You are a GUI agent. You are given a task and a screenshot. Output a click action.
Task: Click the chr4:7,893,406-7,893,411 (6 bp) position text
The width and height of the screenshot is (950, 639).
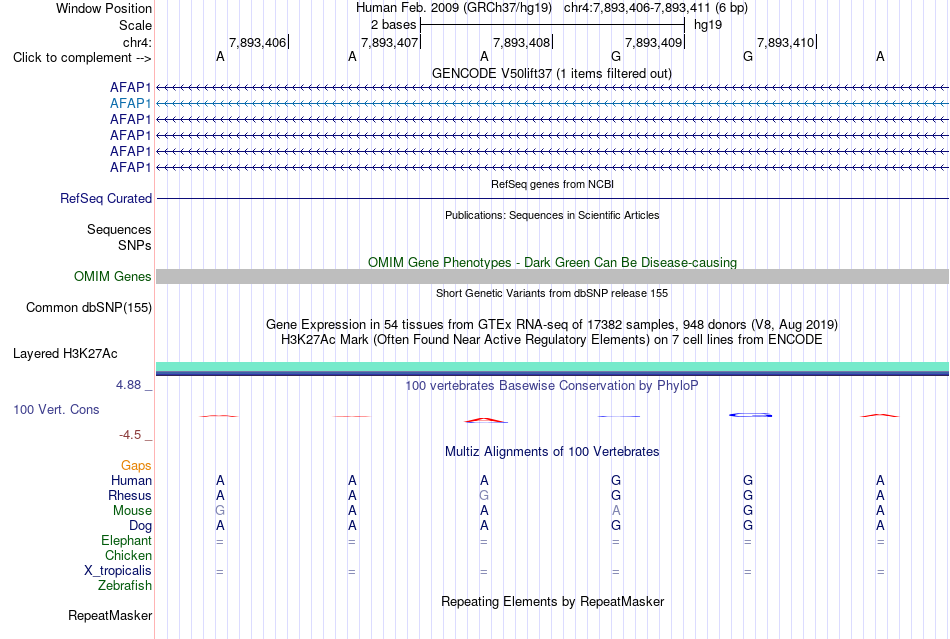(656, 8)
